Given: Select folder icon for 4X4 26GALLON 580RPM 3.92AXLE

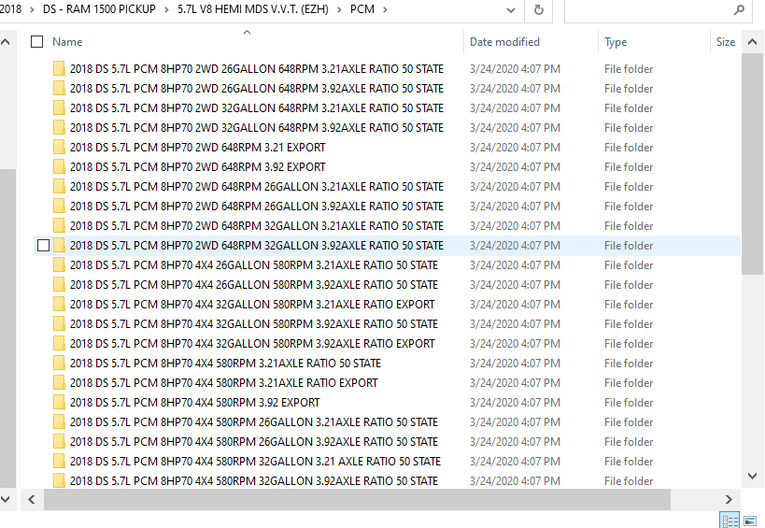Looking at the screenshot, I should pos(59,284).
